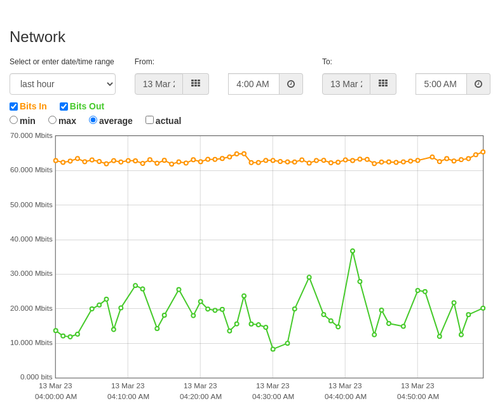Click the '0.000 bits' axis label

click(36, 377)
